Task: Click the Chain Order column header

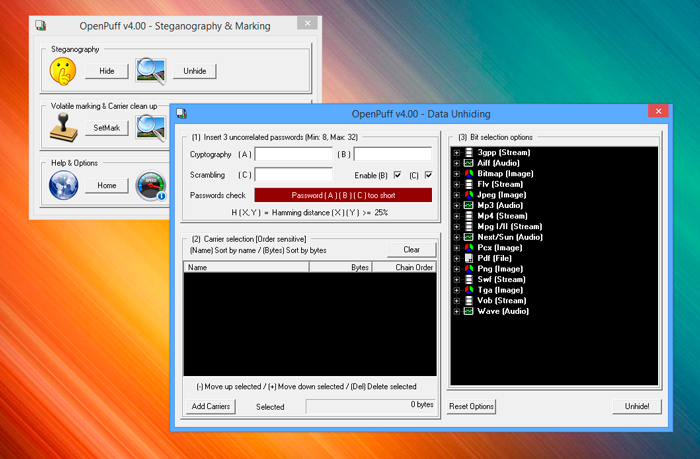Action: point(404,267)
